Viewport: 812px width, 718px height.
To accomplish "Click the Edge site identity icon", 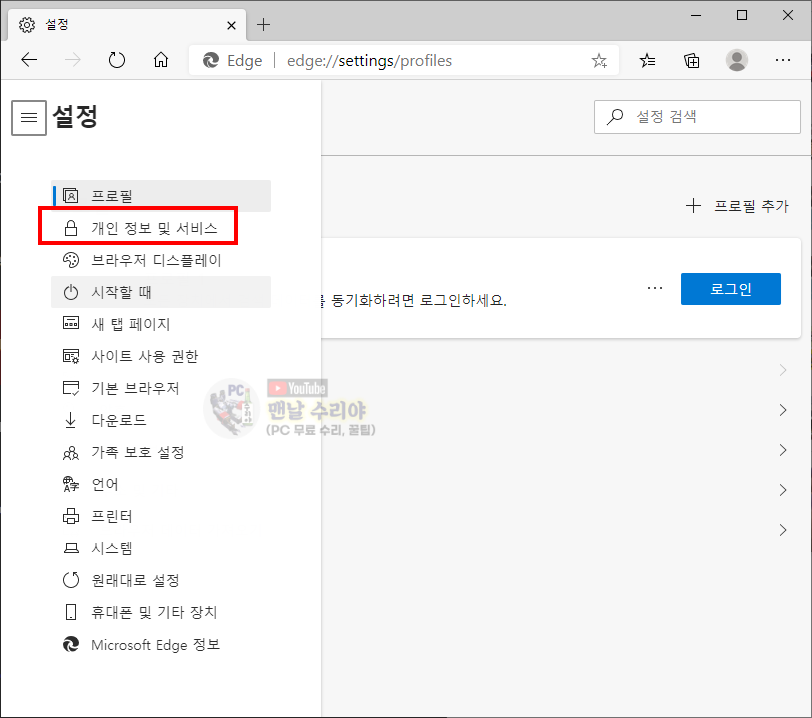I will (211, 61).
